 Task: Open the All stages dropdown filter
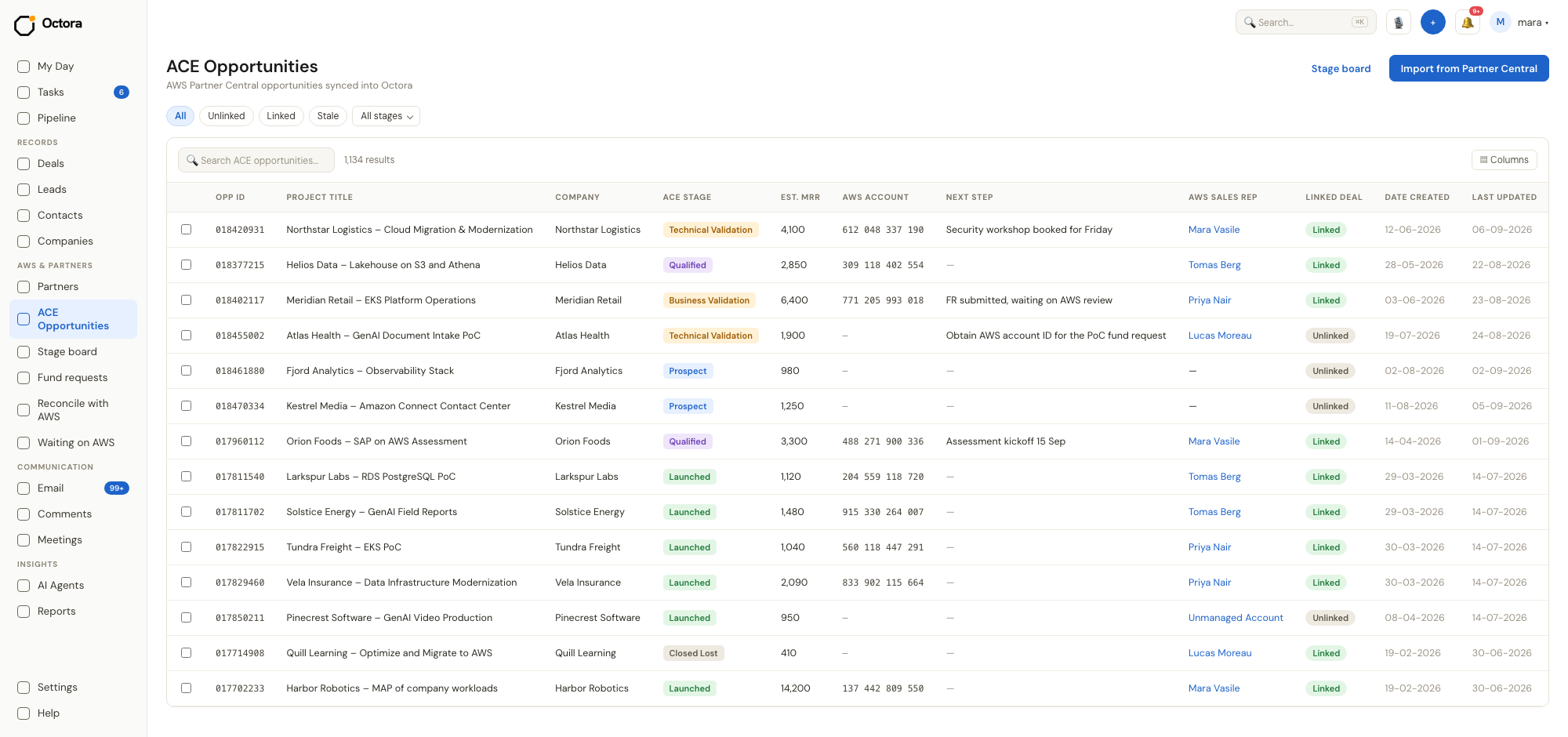[386, 116]
